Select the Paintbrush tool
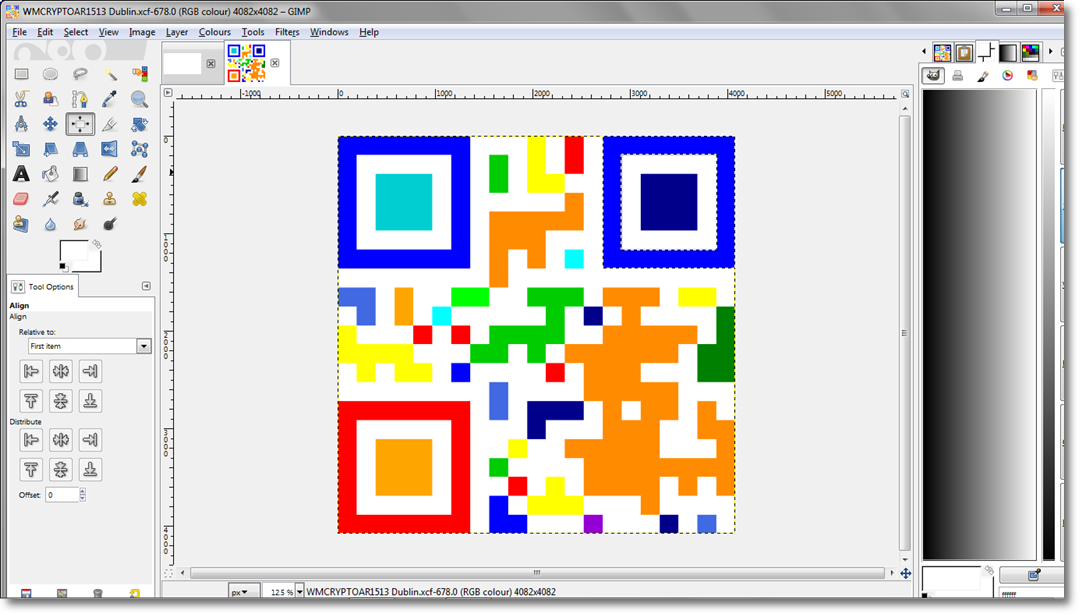 click(140, 174)
